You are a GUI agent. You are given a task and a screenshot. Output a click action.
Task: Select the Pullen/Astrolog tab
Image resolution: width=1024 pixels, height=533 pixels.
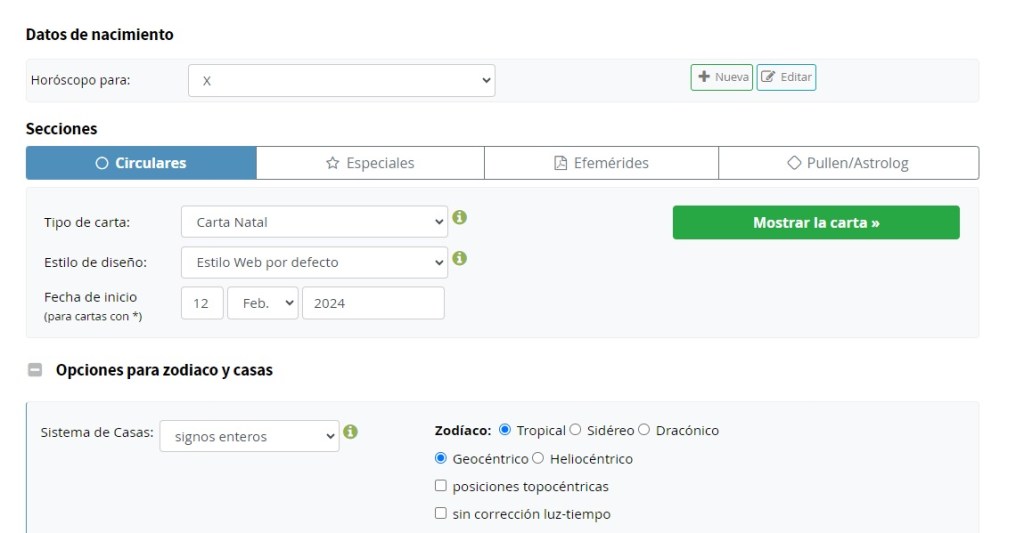848,163
